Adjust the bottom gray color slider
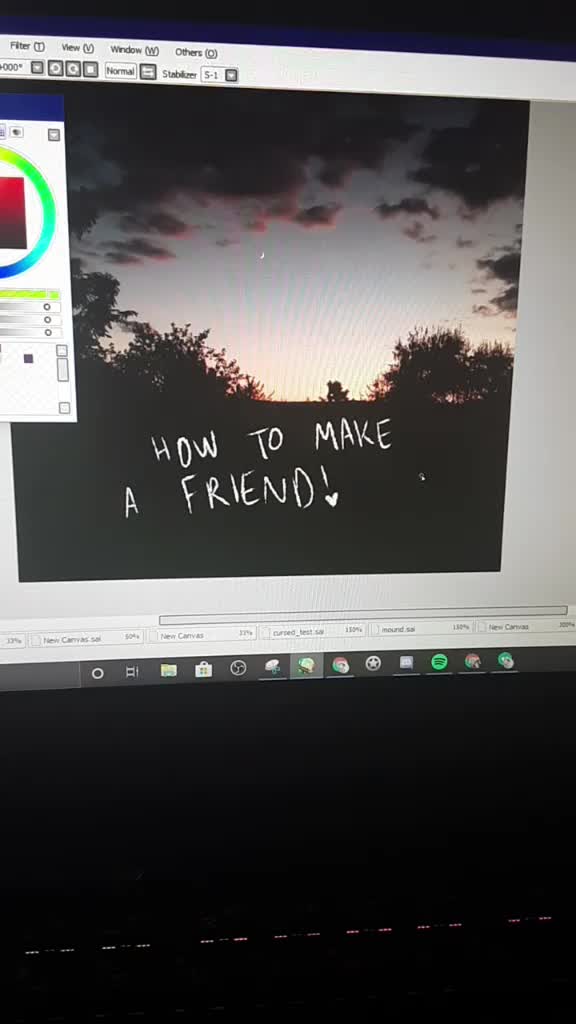Screen dimensions: 576x1024 point(30,332)
